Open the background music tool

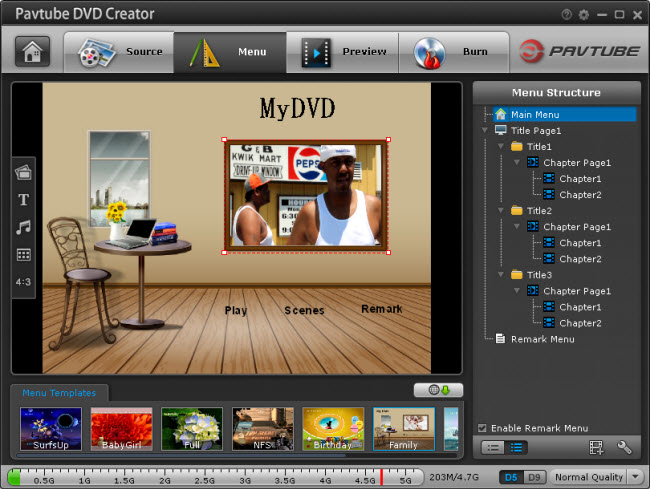pyautogui.click(x=24, y=227)
